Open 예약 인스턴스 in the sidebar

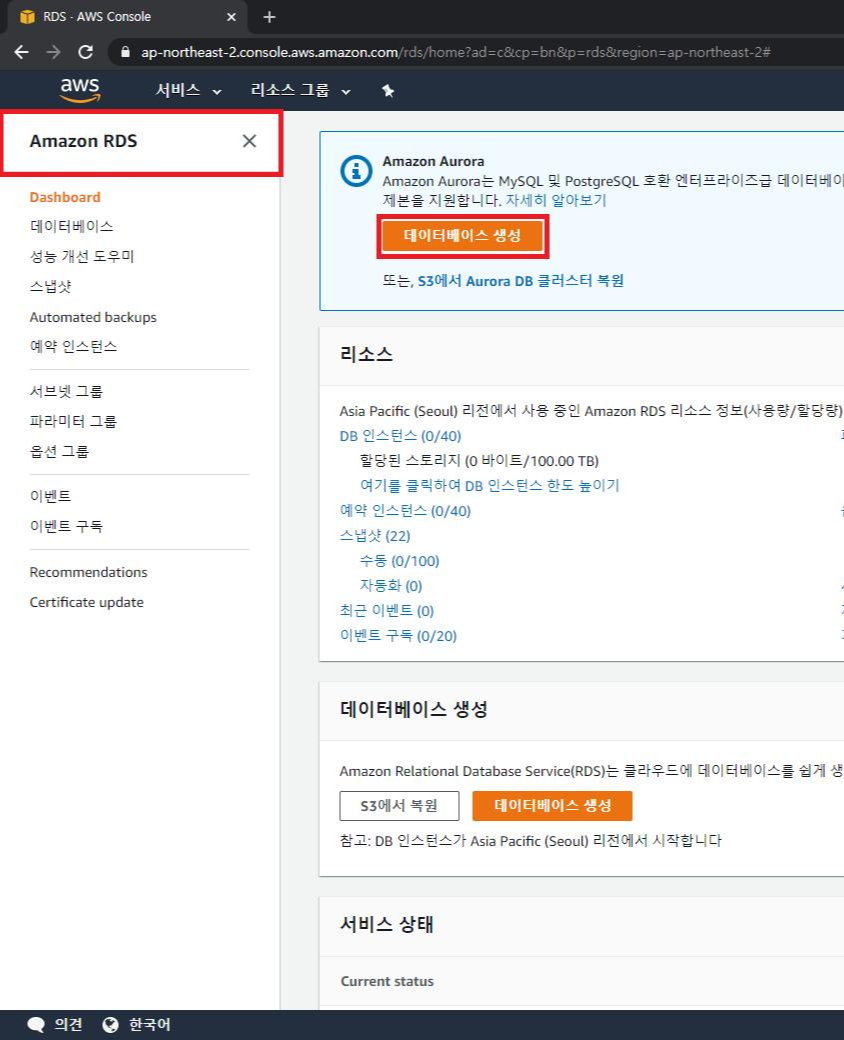74,346
